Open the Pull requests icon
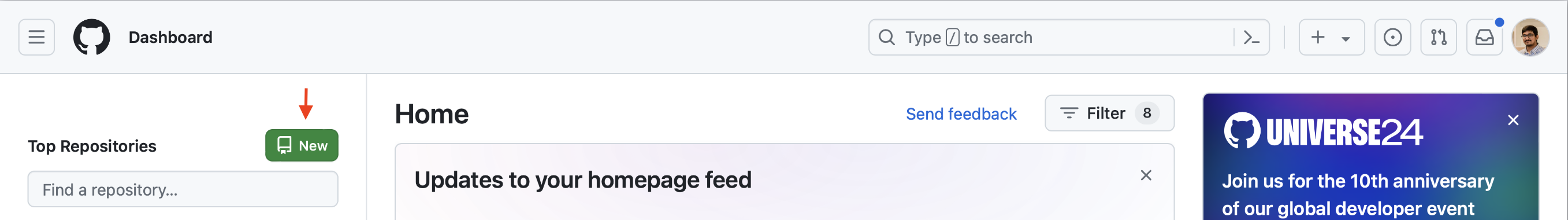The image size is (1568, 220). point(1439,37)
